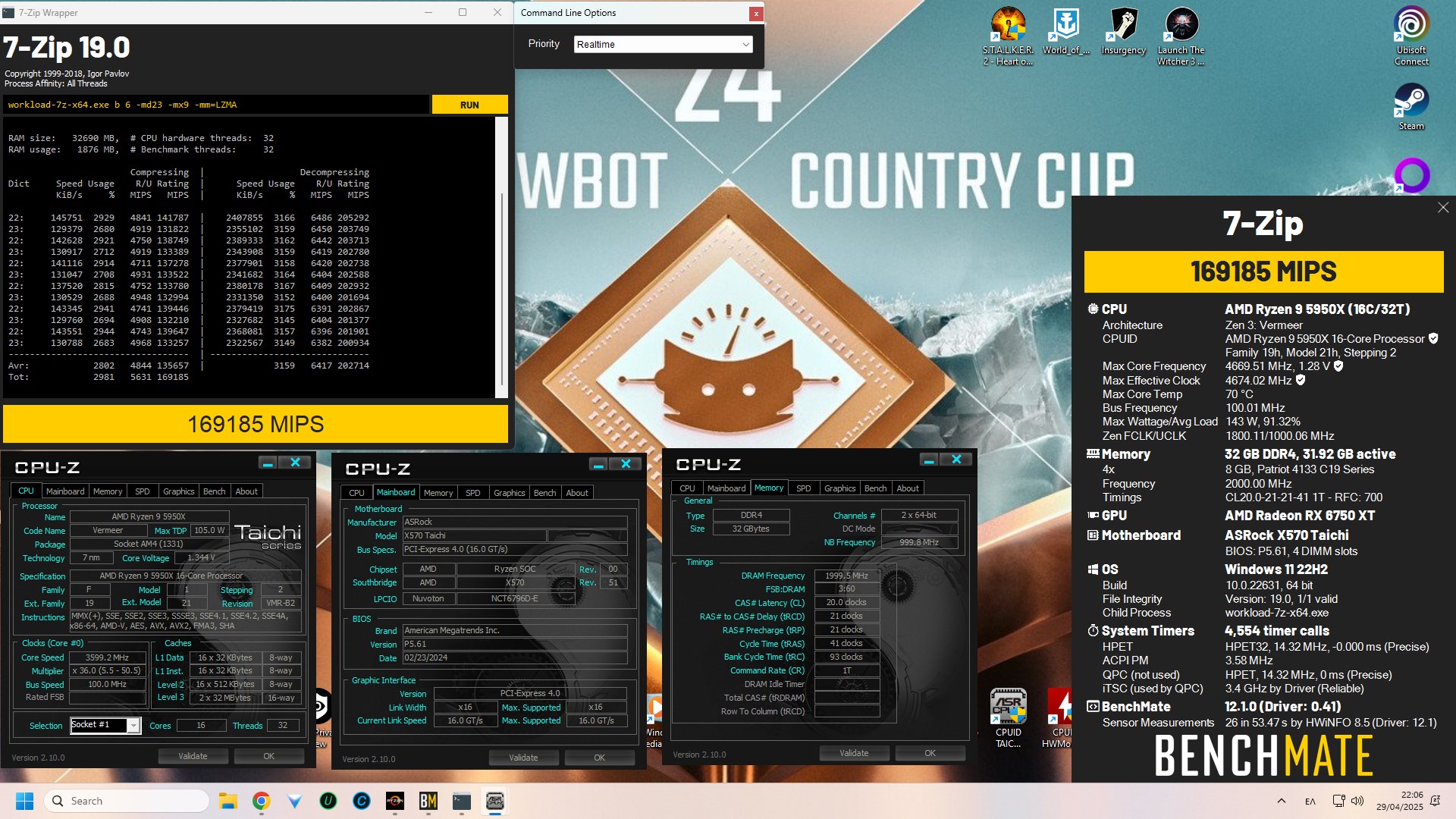The image size is (1456, 819).
Task: Close the BenchMate result panel
Action: pyautogui.click(x=1442, y=208)
